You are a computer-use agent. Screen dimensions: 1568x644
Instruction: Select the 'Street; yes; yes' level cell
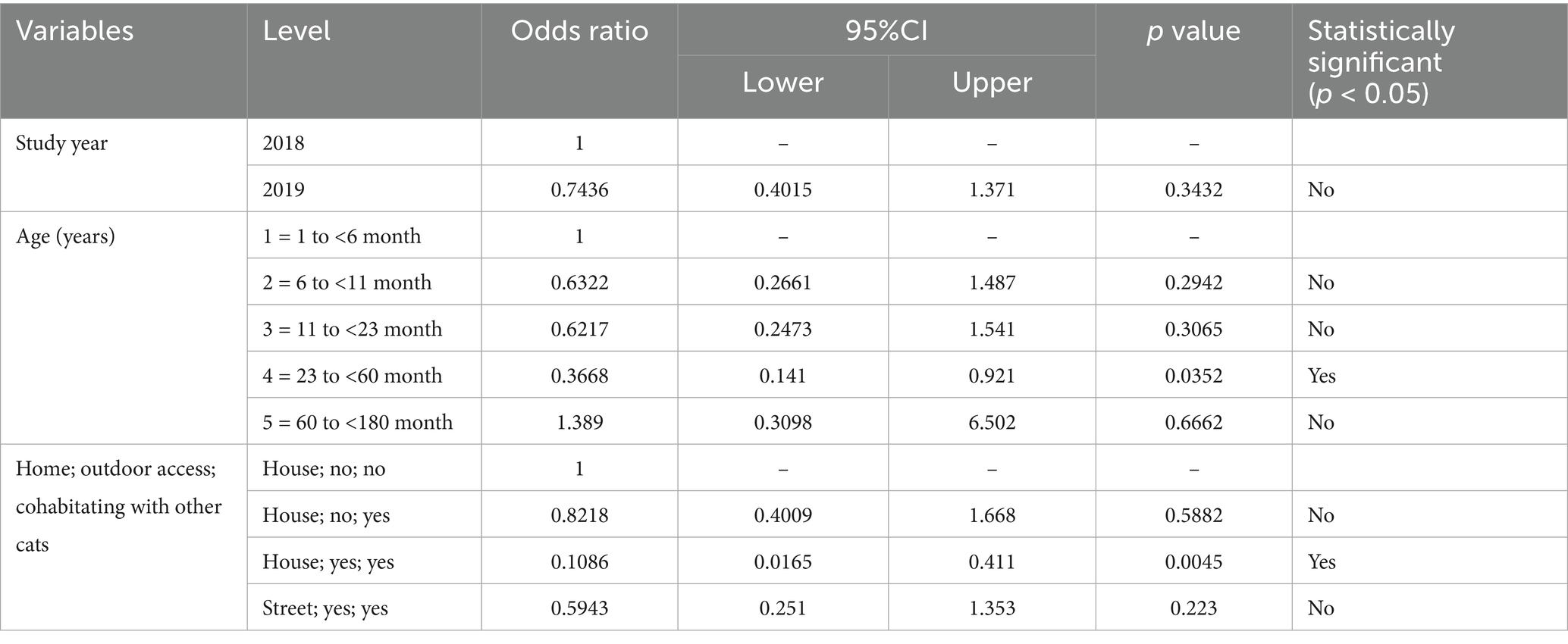tap(325, 608)
